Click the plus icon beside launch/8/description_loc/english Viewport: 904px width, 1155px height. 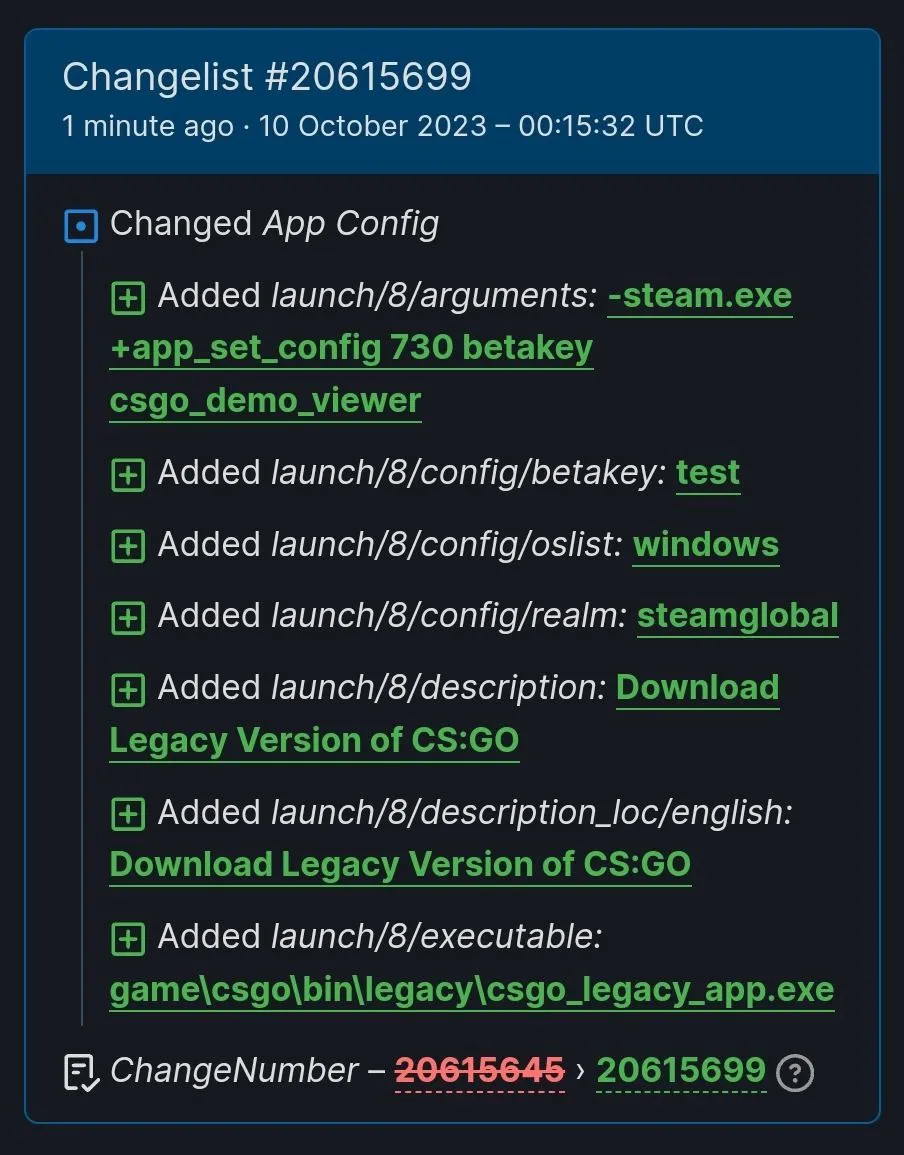(127, 815)
